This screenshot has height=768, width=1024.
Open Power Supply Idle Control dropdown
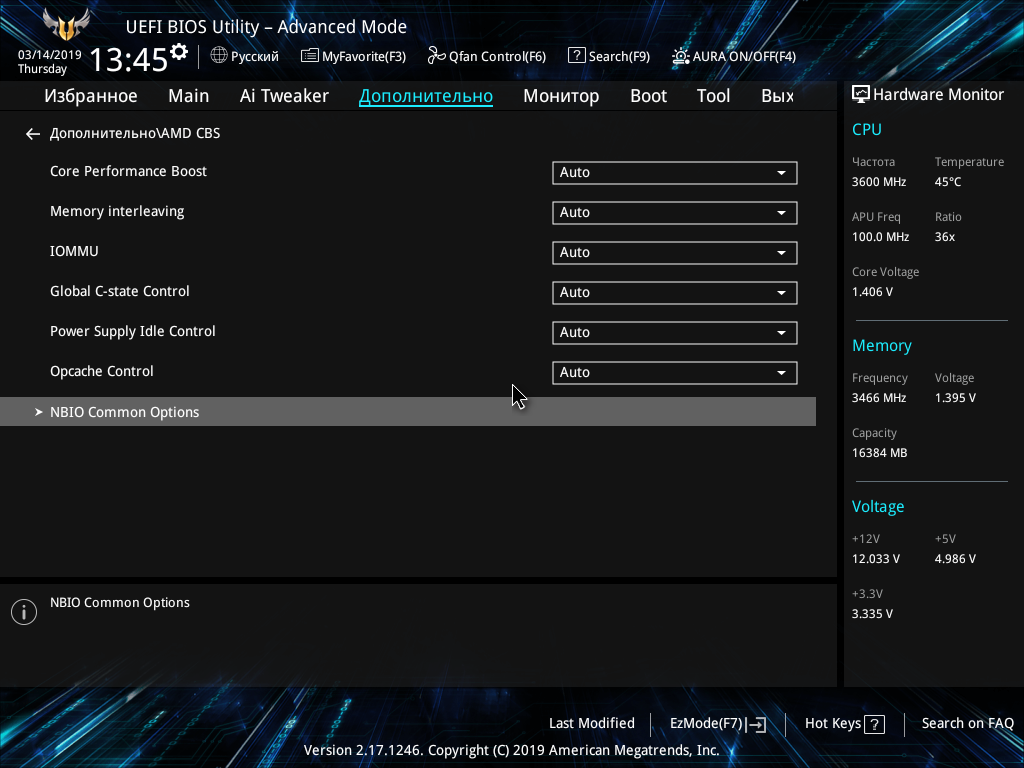click(x=675, y=332)
